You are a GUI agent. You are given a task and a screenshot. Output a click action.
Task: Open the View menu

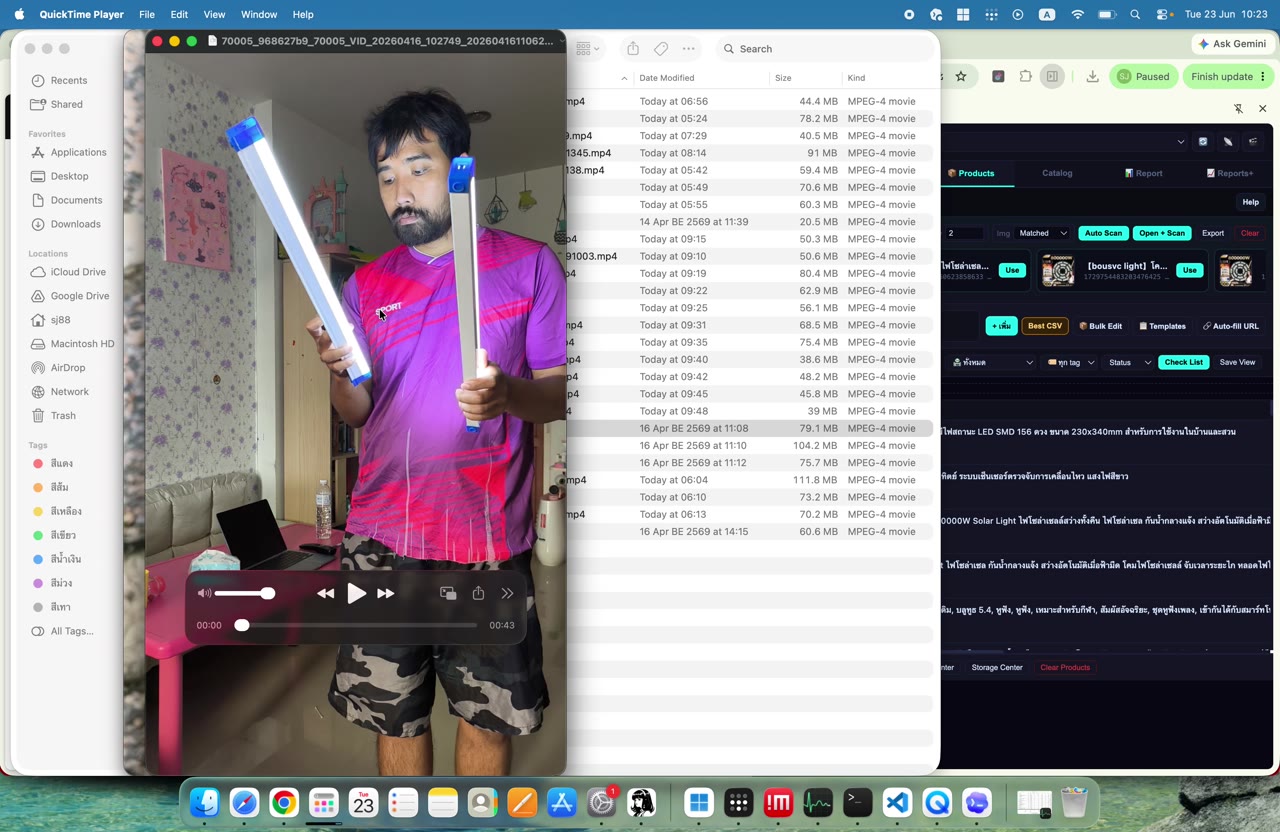point(214,14)
